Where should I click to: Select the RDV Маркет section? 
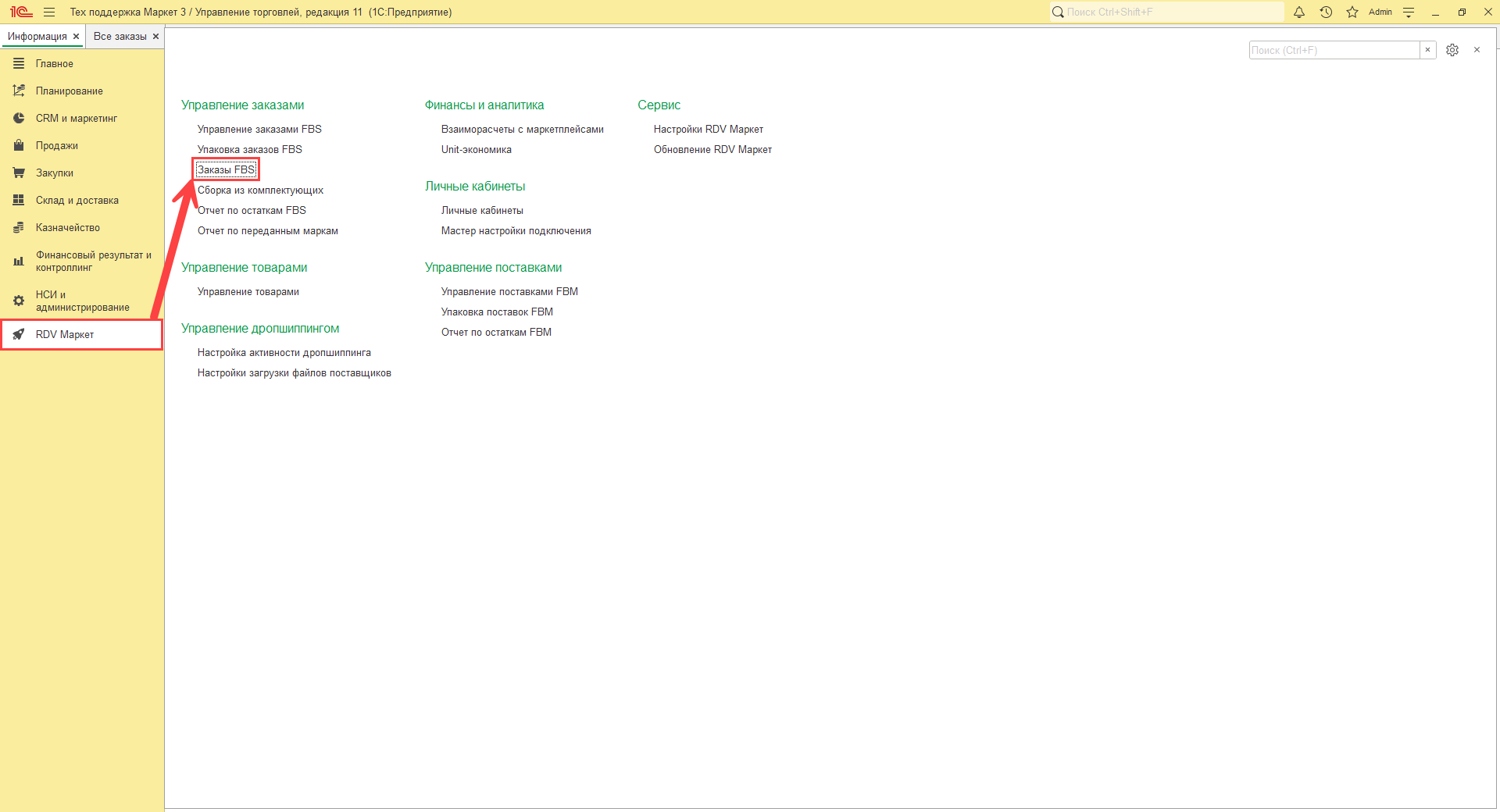(x=82, y=334)
